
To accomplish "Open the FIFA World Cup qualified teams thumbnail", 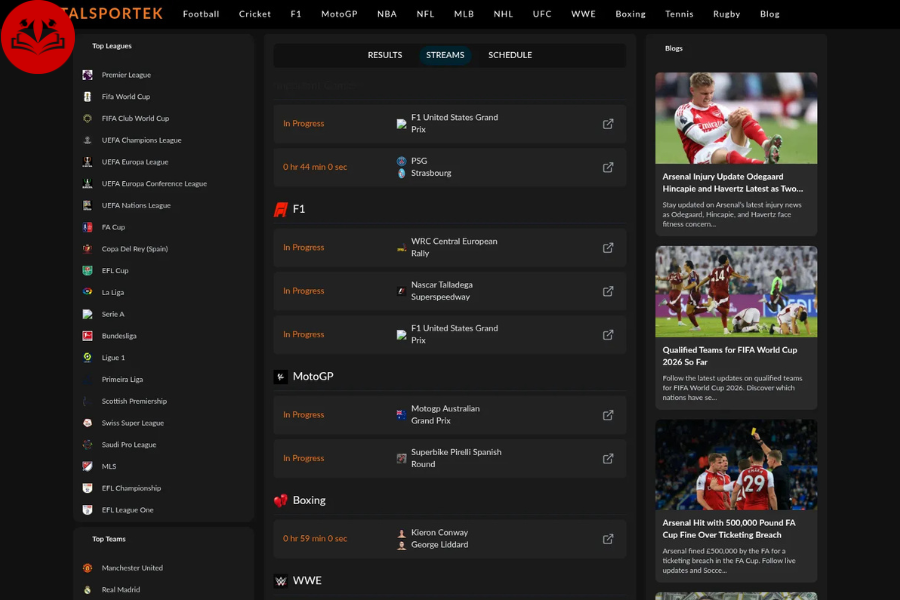I will 736,292.
